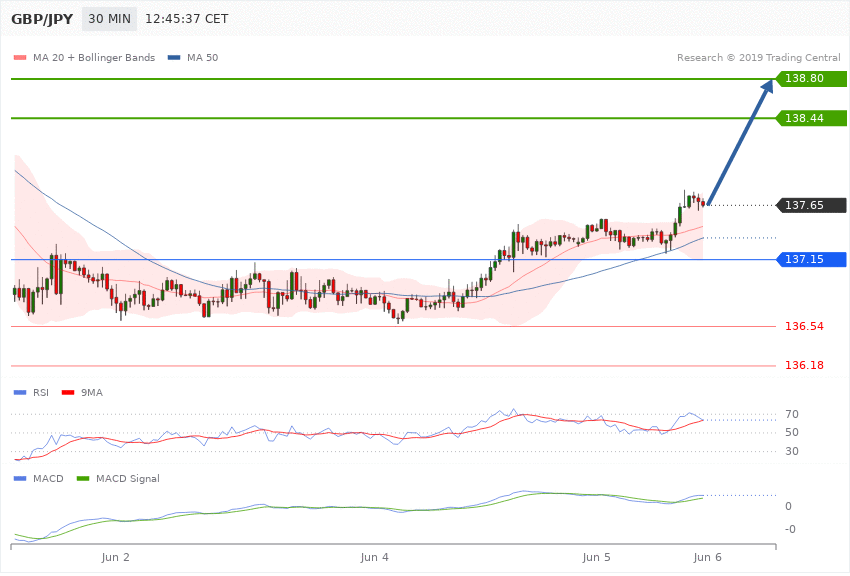Click the RSI legend label
This screenshot has width=850, height=576.
[41, 392]
